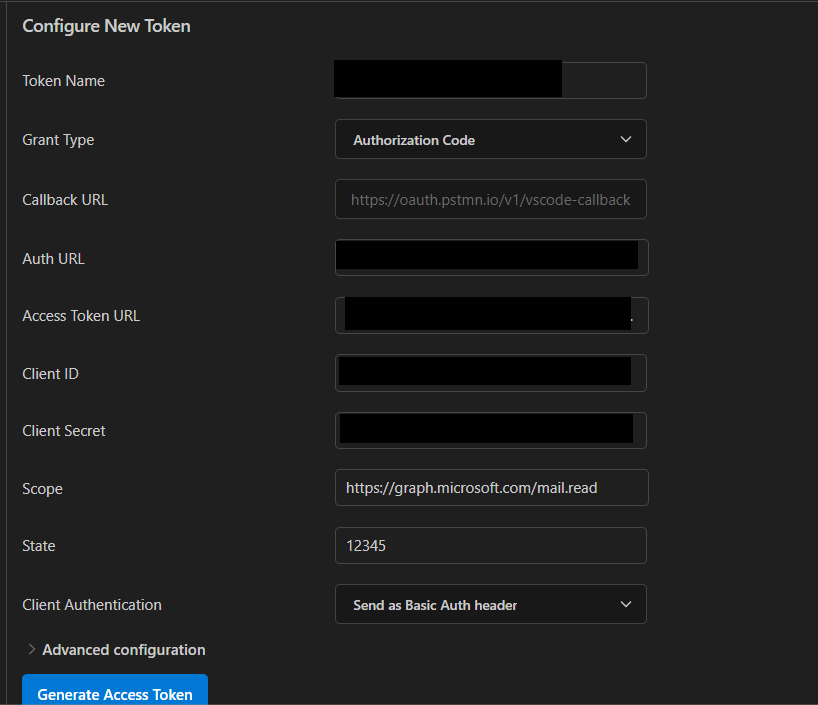Image resolution: width=818 pixels, height=705 pixels.
Task: Click the Client Secret field
Action: click(x=490, y=430)
